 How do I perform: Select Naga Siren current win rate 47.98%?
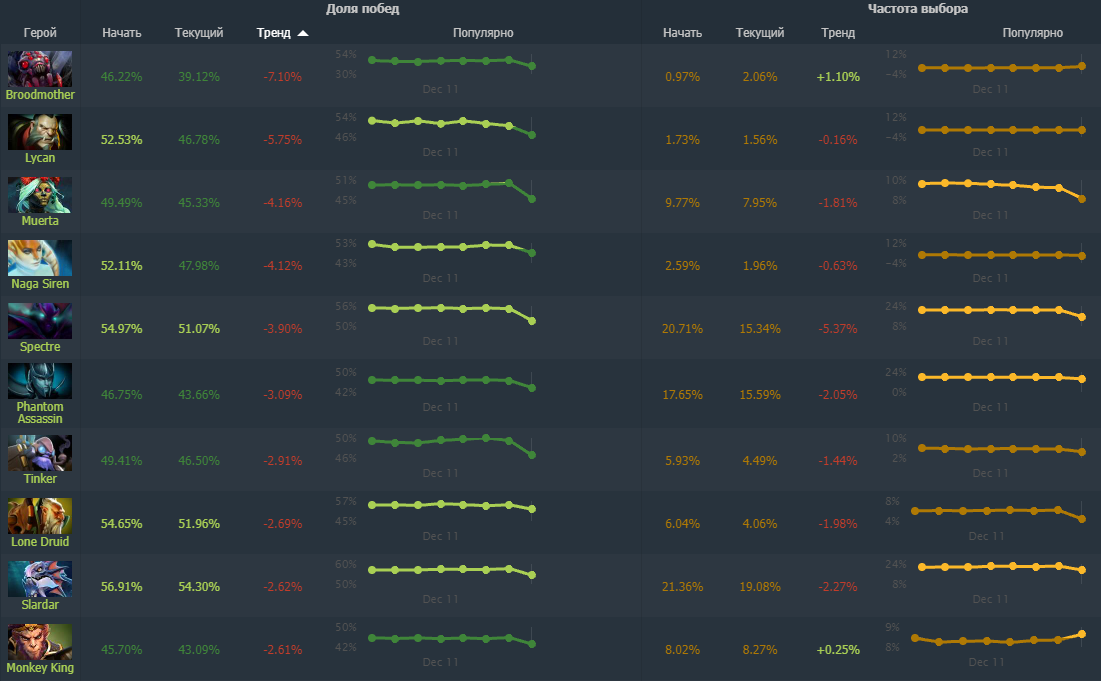(x=199, y=265)
